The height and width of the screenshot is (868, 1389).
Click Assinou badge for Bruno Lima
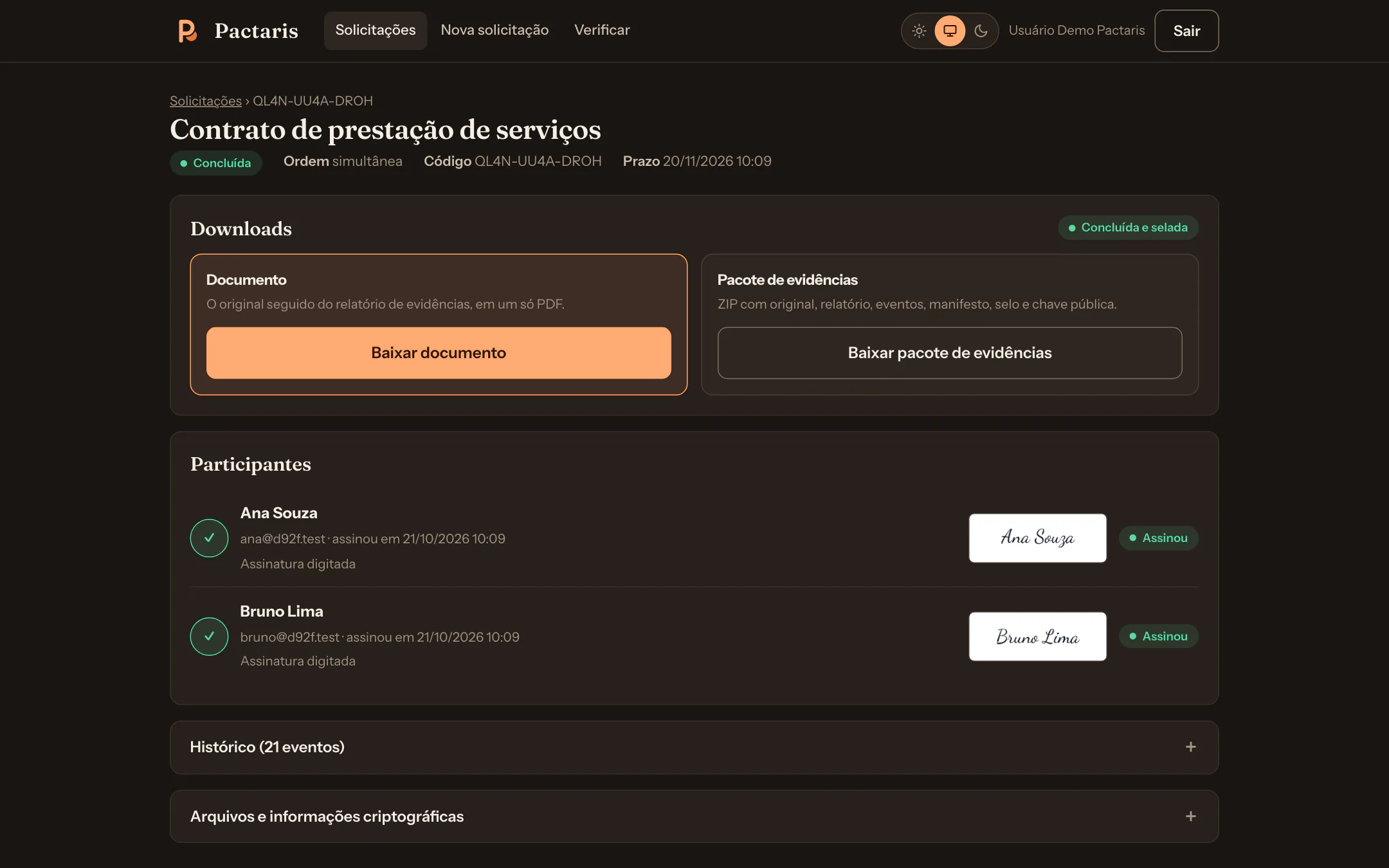(1159, 637)
